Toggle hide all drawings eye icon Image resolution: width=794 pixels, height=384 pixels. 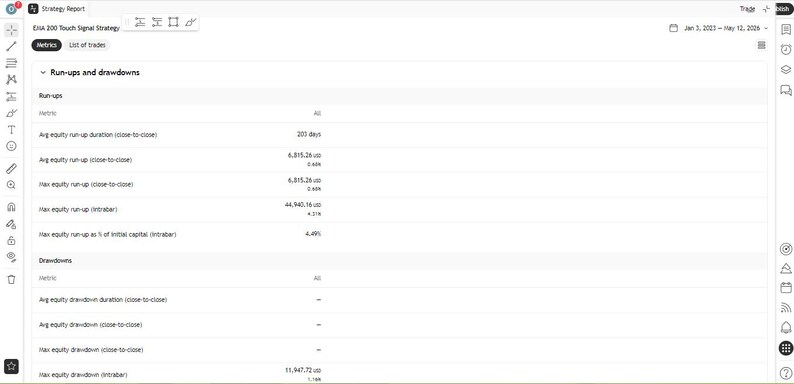(x=11, y=257)
